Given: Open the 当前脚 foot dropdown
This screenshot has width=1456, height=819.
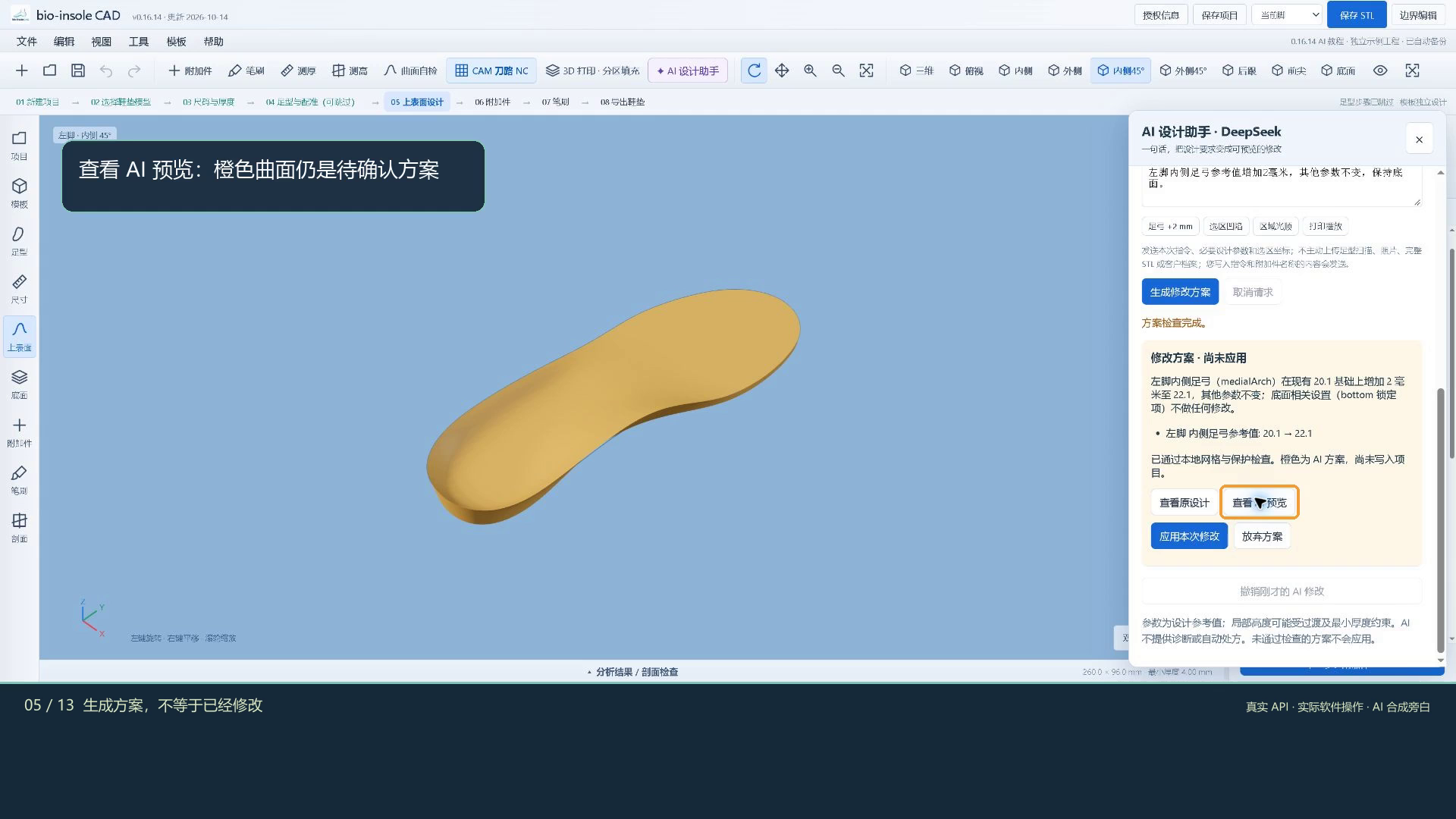Looking at the screenshot, I should click(1287, 15).
